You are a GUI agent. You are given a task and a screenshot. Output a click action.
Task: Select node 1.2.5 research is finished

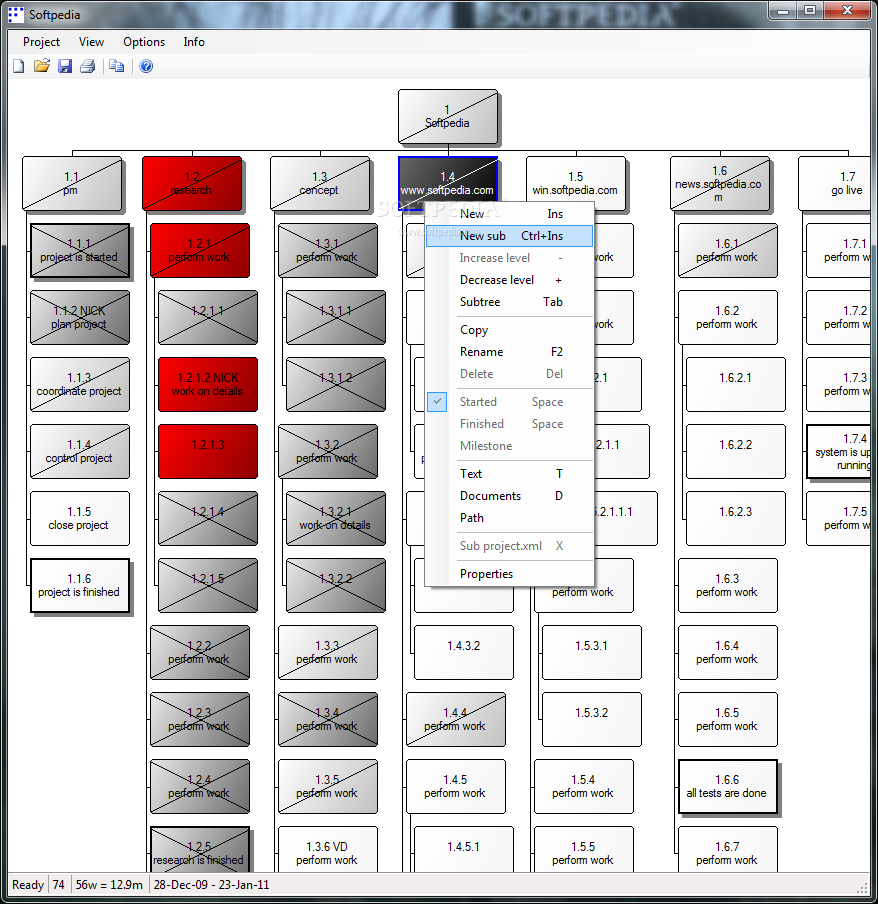pyautogui.click(x=200, y=849)
